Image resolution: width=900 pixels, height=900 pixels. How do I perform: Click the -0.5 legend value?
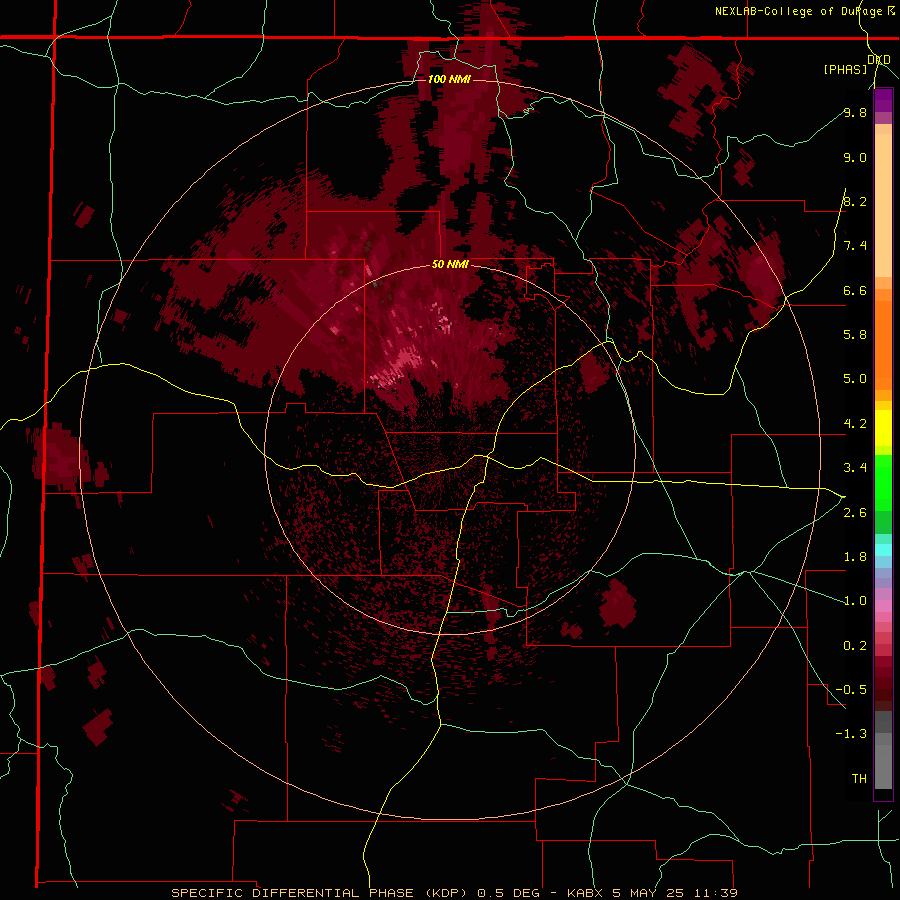pos(851,689)
